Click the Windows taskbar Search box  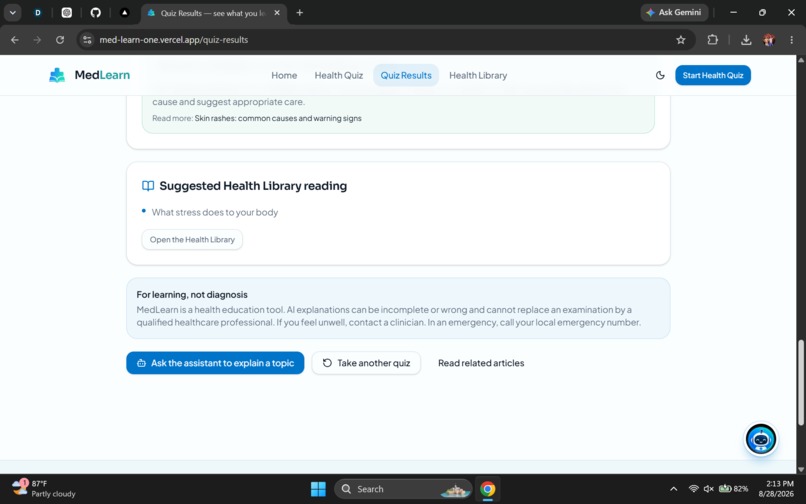click(x=403, y=489)
